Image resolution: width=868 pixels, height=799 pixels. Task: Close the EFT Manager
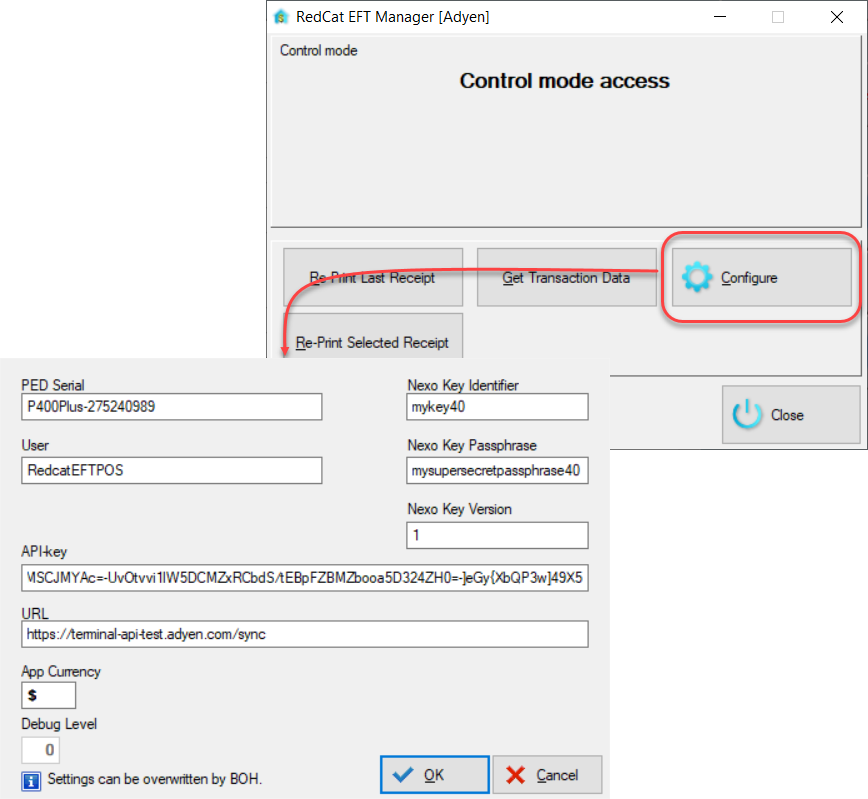coord(791,415)
